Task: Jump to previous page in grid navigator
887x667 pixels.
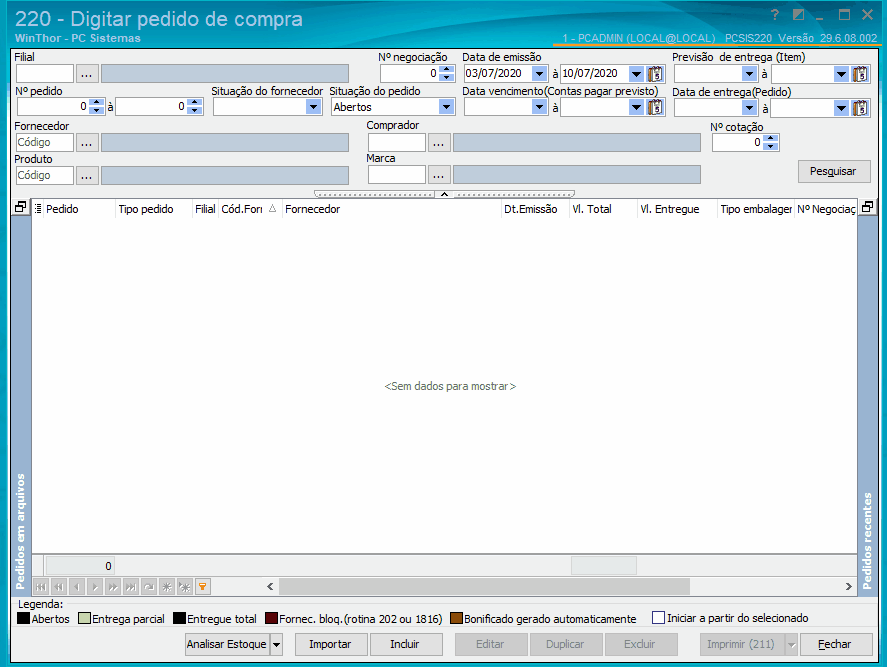Action: tap(59, 587)
